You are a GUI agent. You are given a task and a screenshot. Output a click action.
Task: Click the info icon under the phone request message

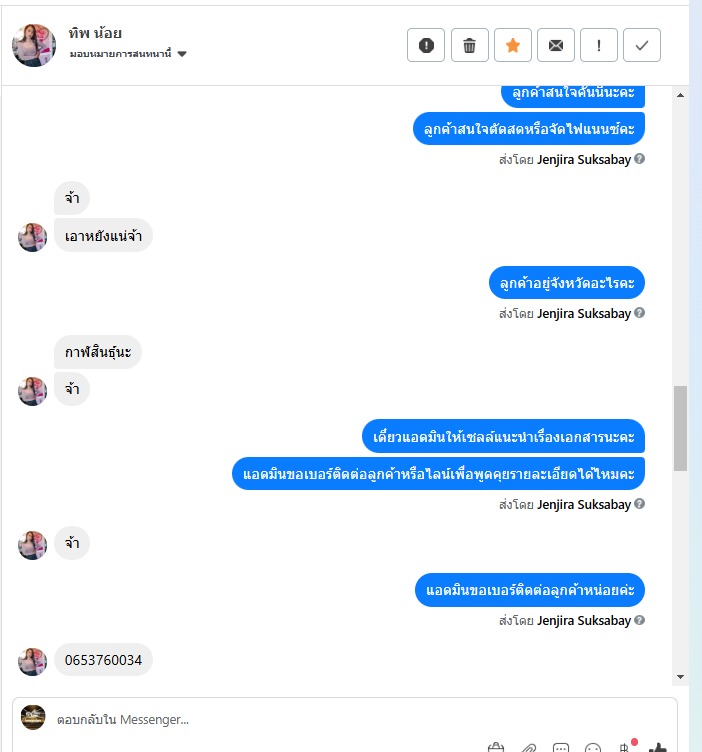point(639,620)
